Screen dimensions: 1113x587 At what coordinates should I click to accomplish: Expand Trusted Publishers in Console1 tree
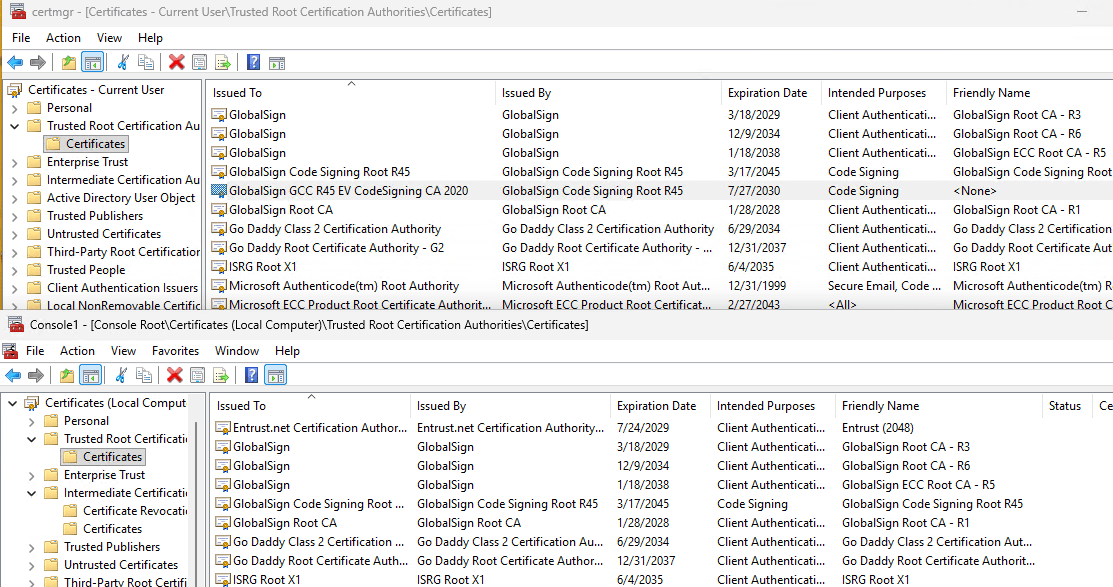(x=31, y=547)
